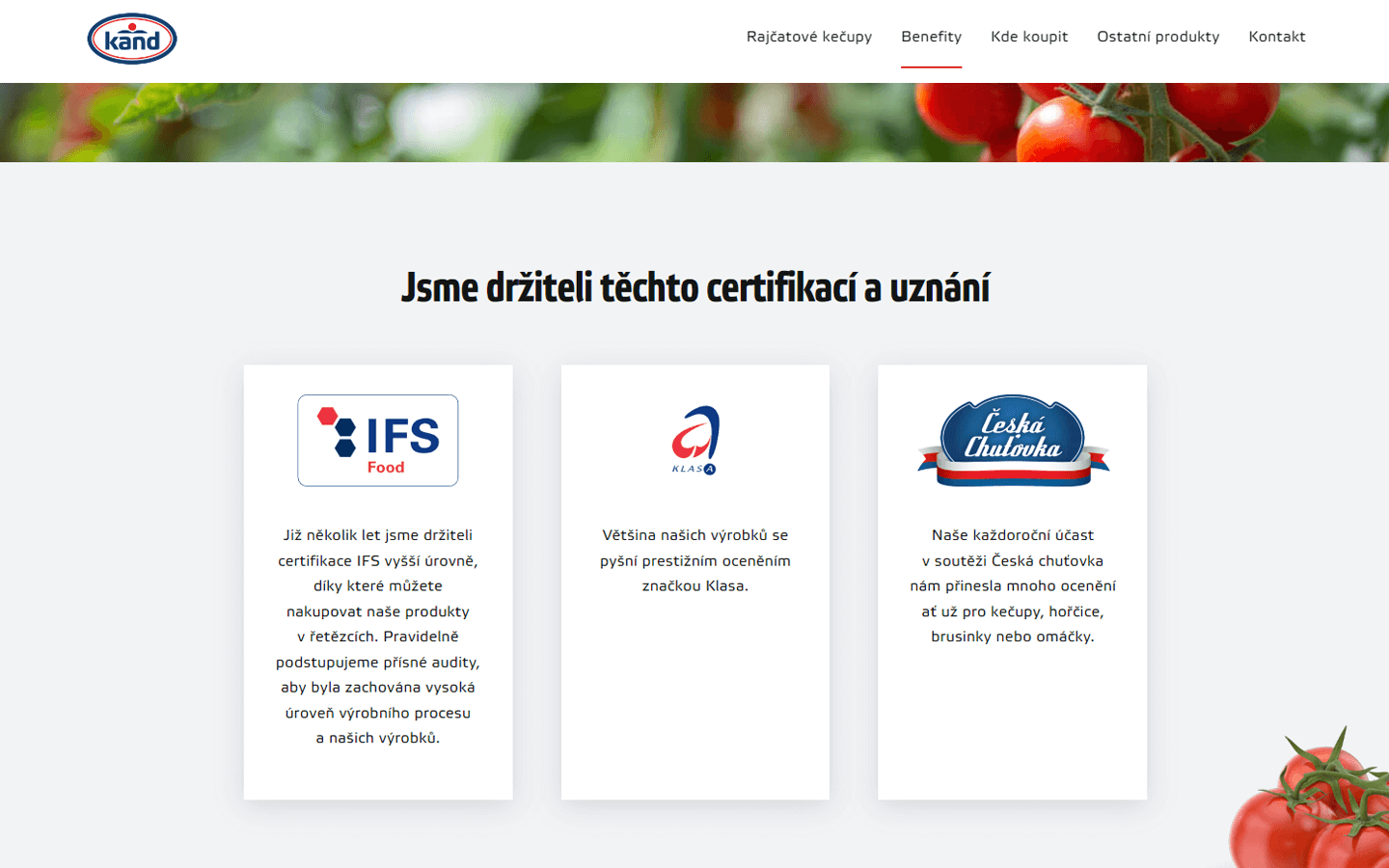Click the Česká chuťovka badge logo
The image size is (1389, 868).
click(1013, 440)
